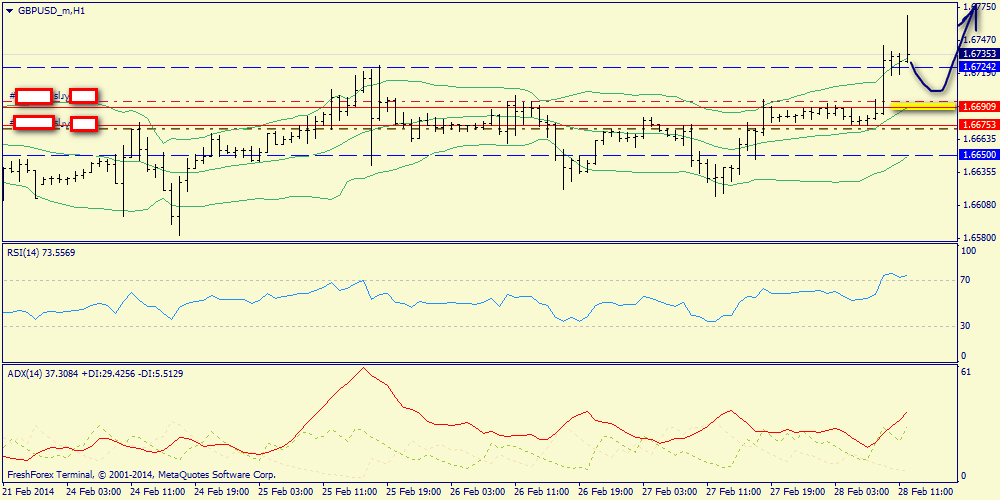Click the 1.66080 price on scale
1000x500 pixels.
pyautogui.click(x=979, y=205)
